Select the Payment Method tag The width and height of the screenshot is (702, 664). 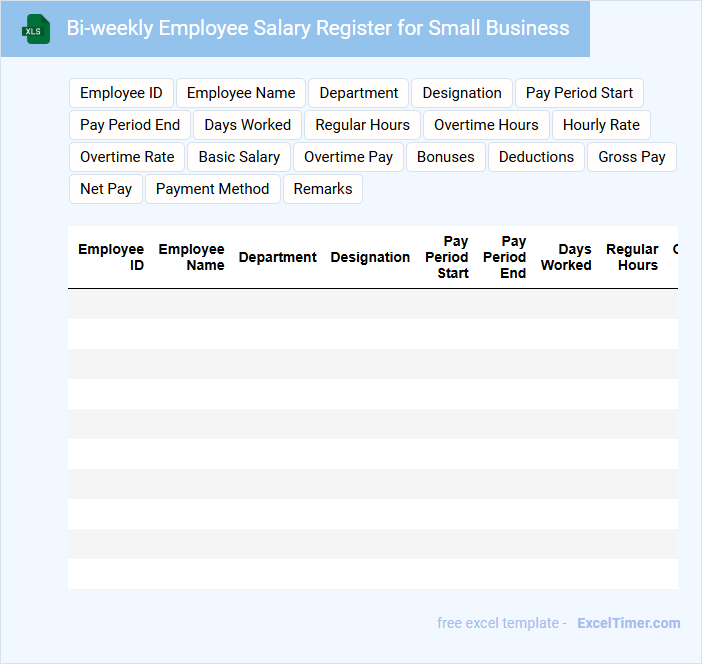[212, 189]
